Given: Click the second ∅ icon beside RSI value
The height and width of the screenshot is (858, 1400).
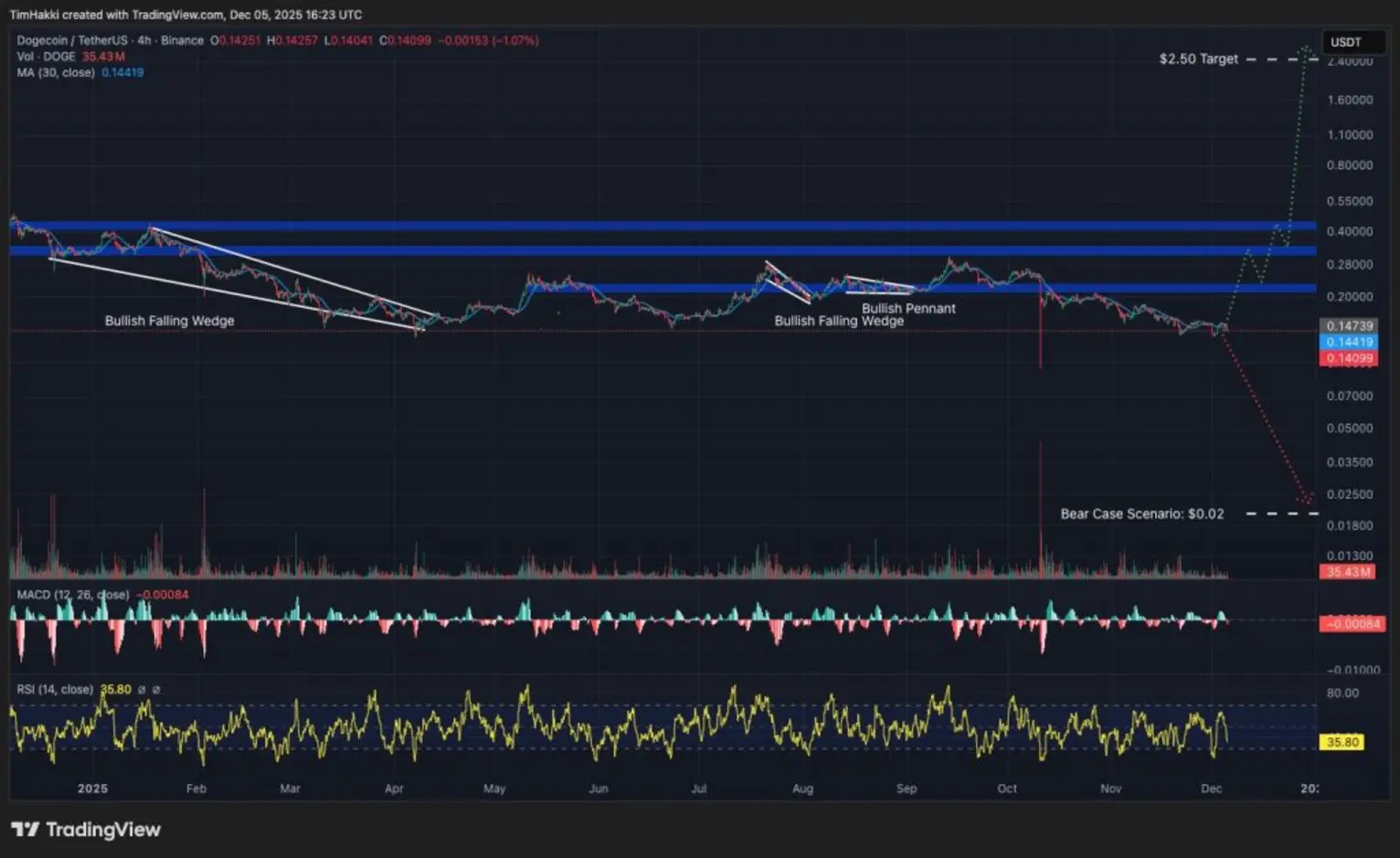Looking at the screenshot, I should pos(156,690).
